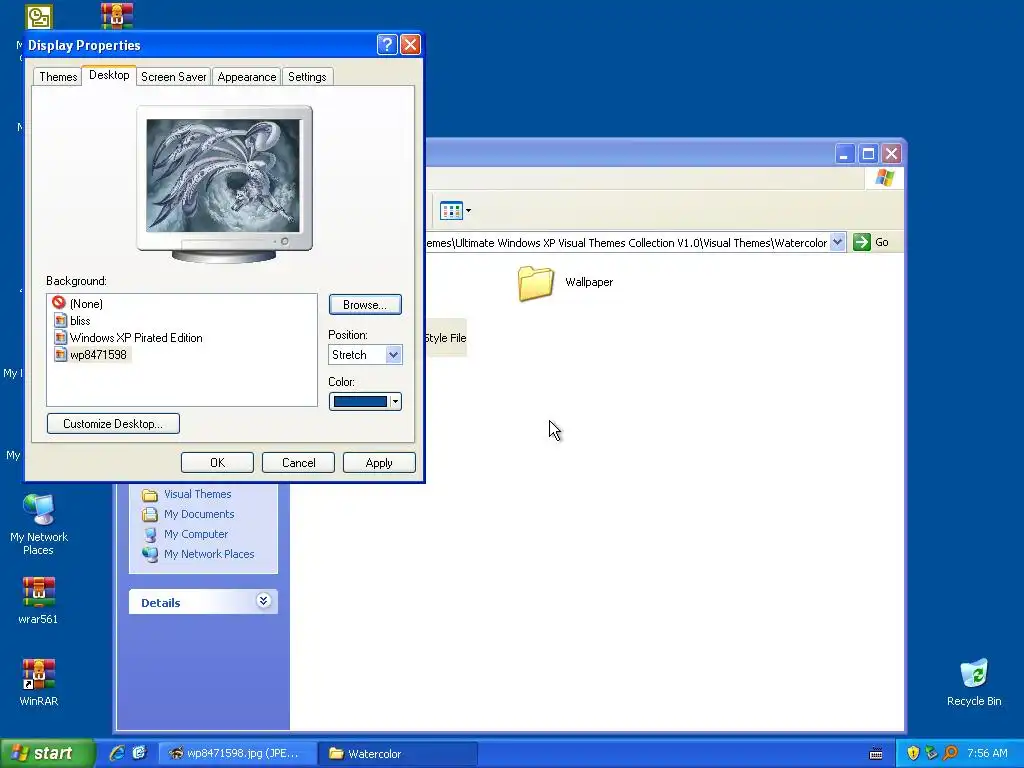This screenshot has width=1024, height=768.
Task: Click the (None) no-background icon
Action: (59, 302)
